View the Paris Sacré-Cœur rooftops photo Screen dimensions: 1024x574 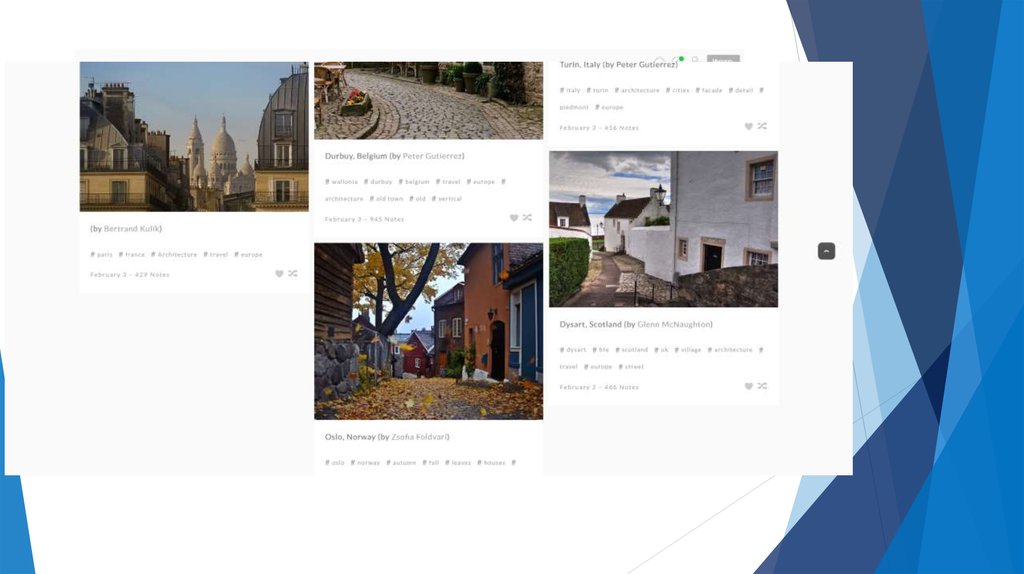point(194,136)
